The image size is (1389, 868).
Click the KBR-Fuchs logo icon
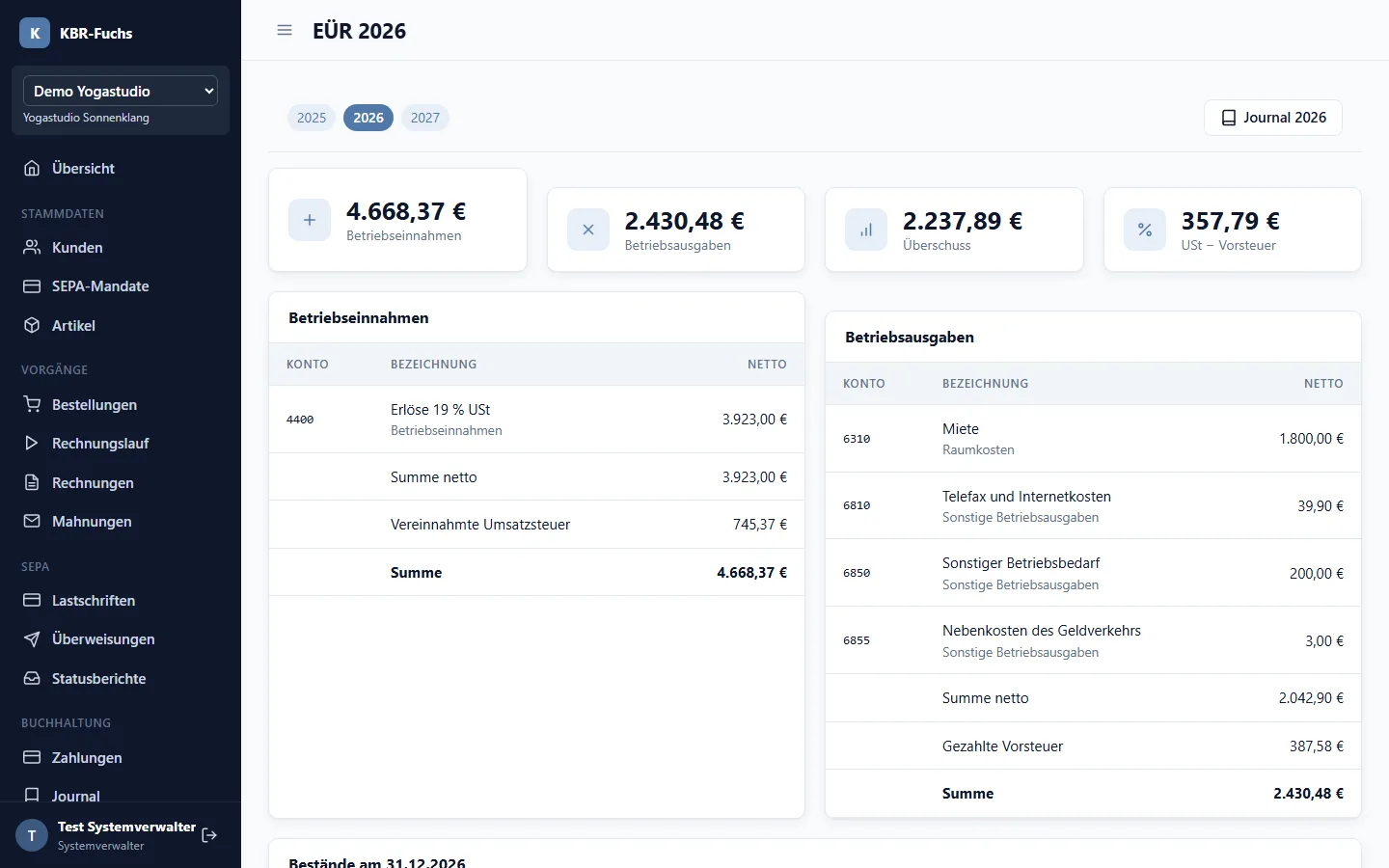(35, 33)
